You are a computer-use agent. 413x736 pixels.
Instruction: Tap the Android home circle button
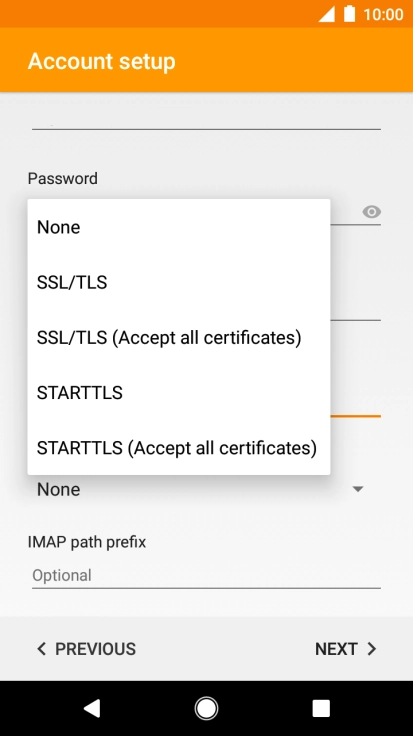206,708
